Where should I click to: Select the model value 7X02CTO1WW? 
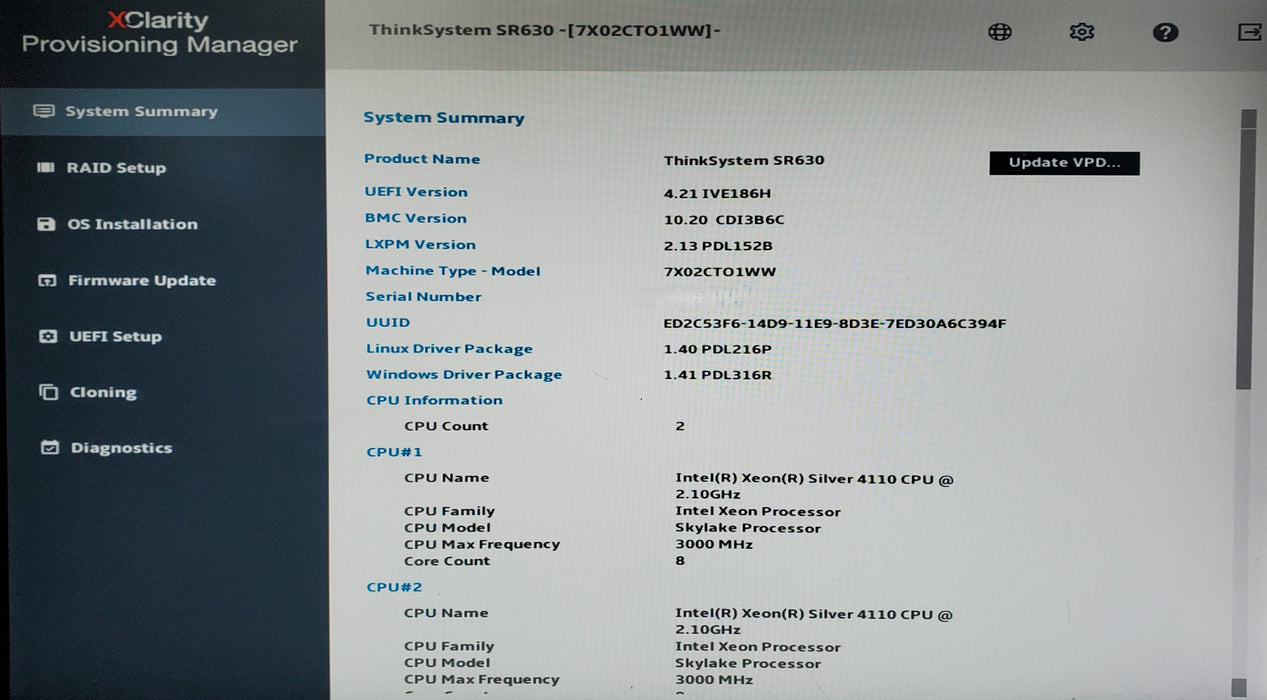[720, 272]
